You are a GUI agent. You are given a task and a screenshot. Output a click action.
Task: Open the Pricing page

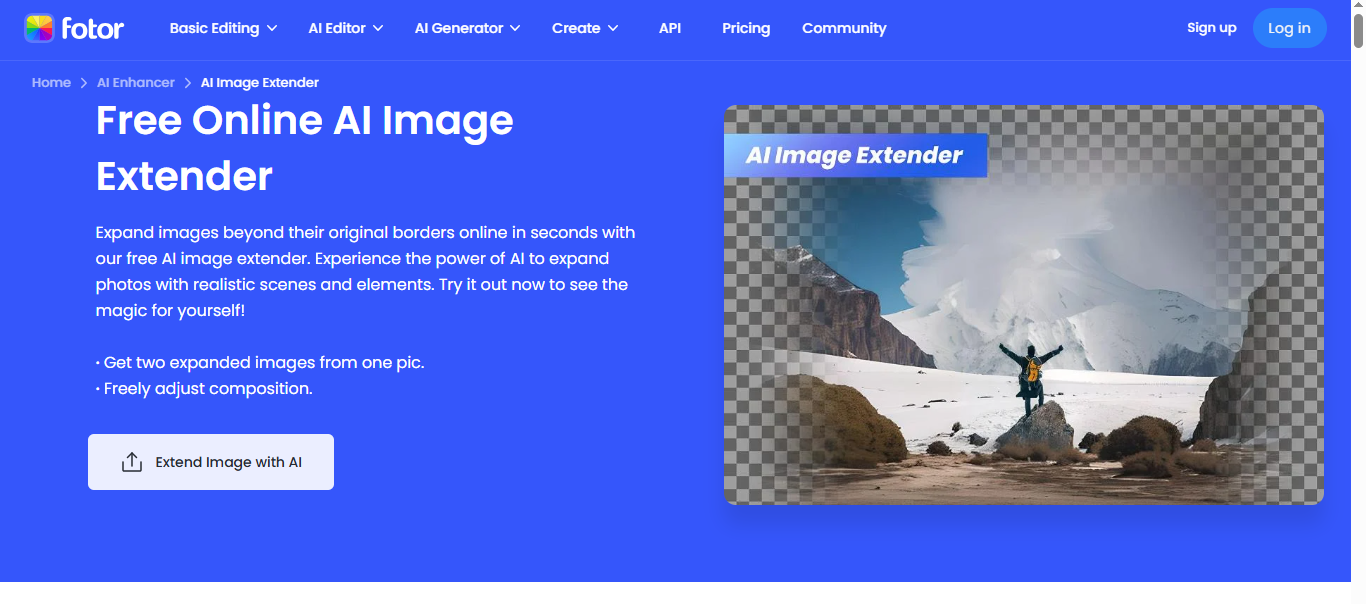[x=746, y=28]
